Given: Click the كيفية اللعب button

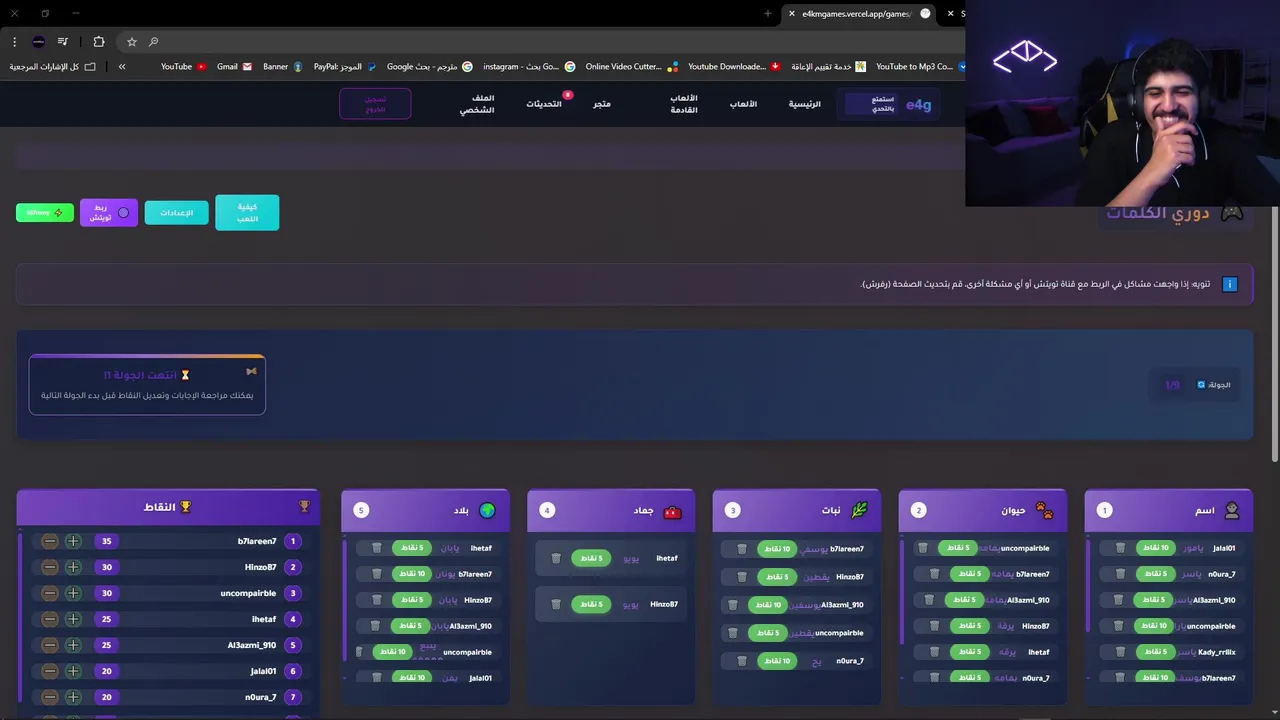Looking at the screenshot, I should click(x=247, y=213).
